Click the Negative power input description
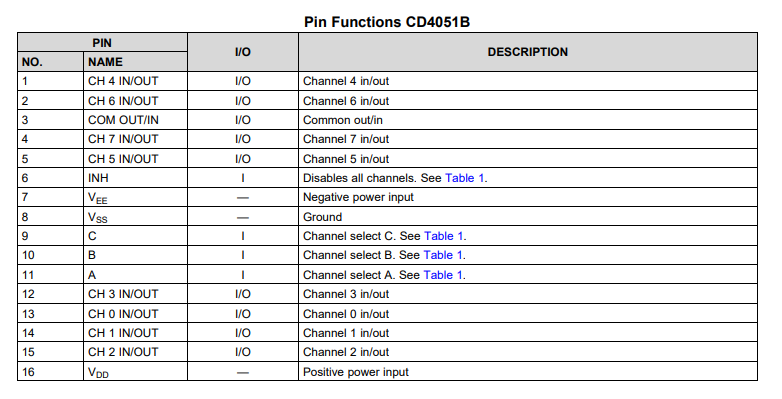 (x=358, y=198)
